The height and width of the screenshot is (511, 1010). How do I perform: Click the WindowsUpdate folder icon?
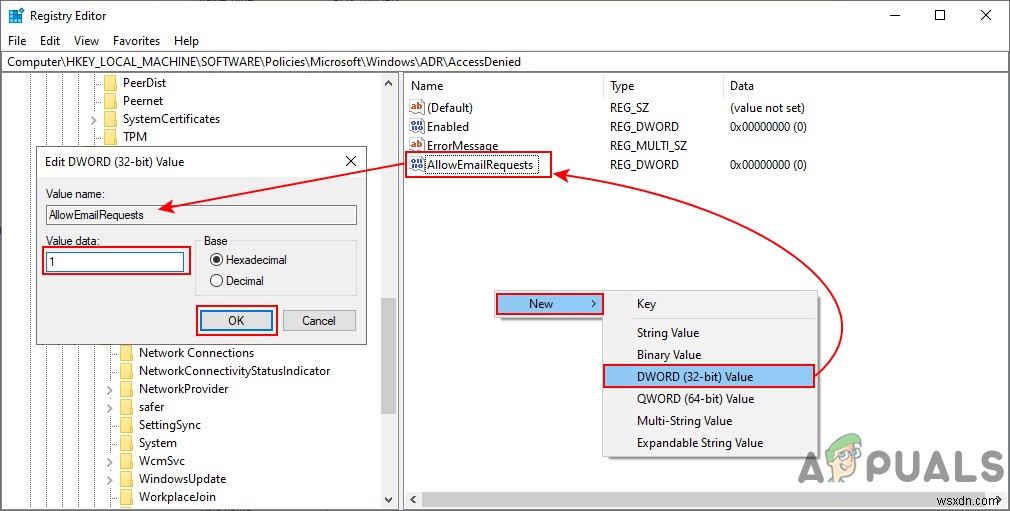tap(127, 479)
